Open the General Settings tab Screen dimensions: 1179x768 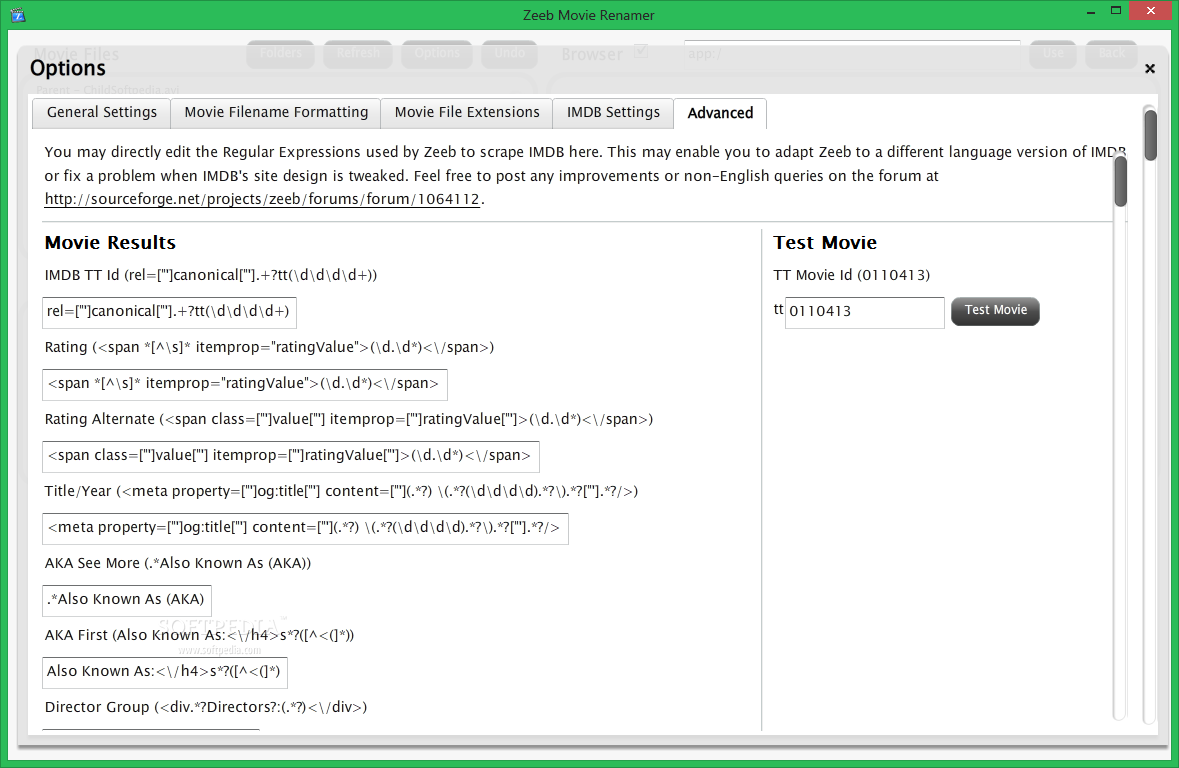coord(102,113)
